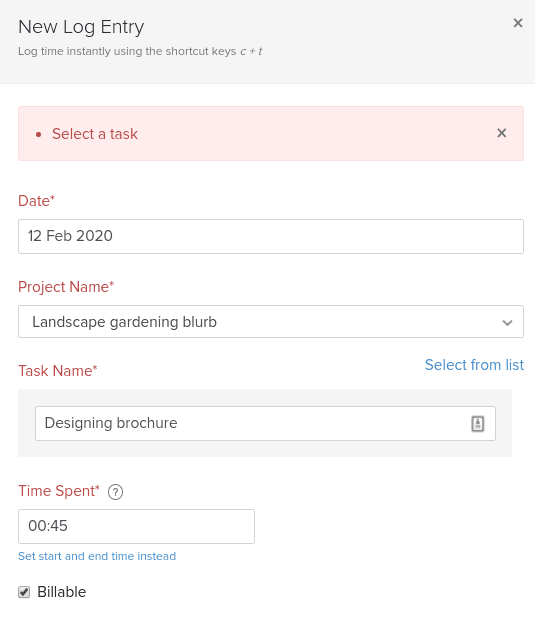Click the autofill icon in Task Name field

pyautogui.click(x=478, y=423)
